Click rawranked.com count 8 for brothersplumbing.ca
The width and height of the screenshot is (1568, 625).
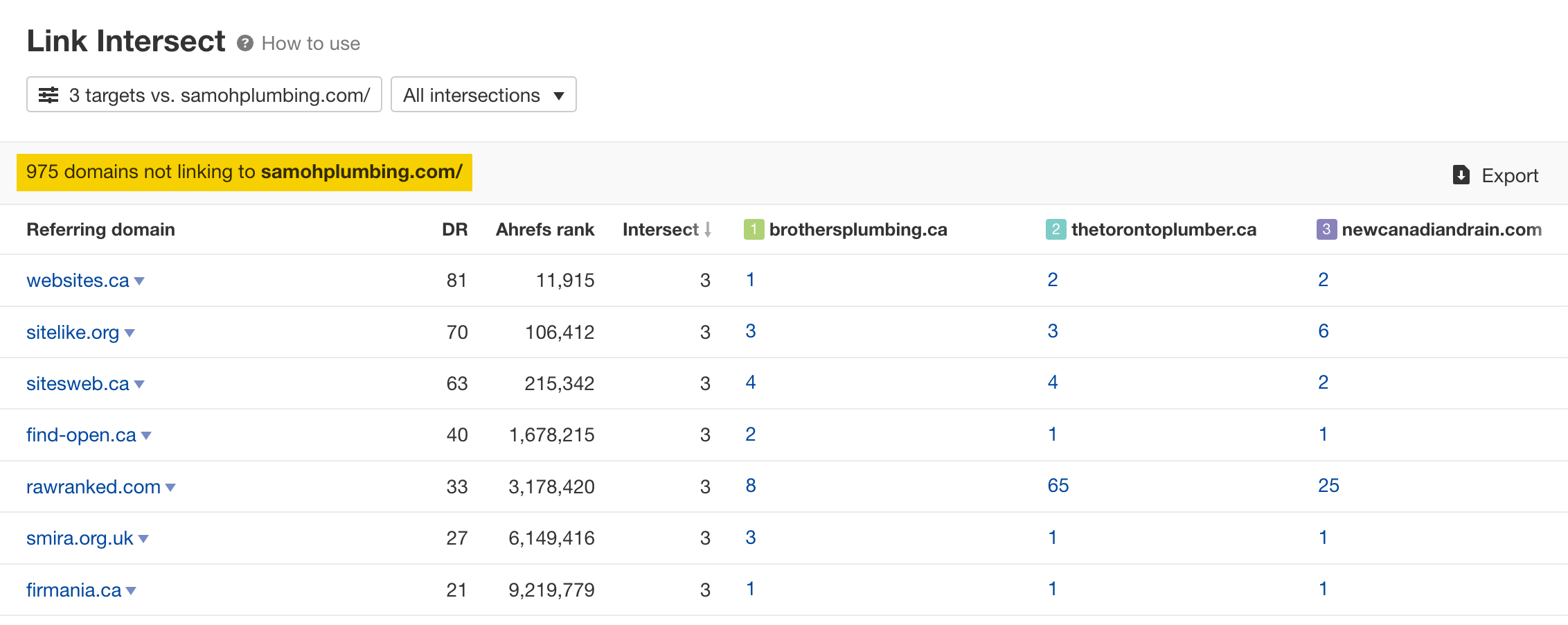[750, 486]
